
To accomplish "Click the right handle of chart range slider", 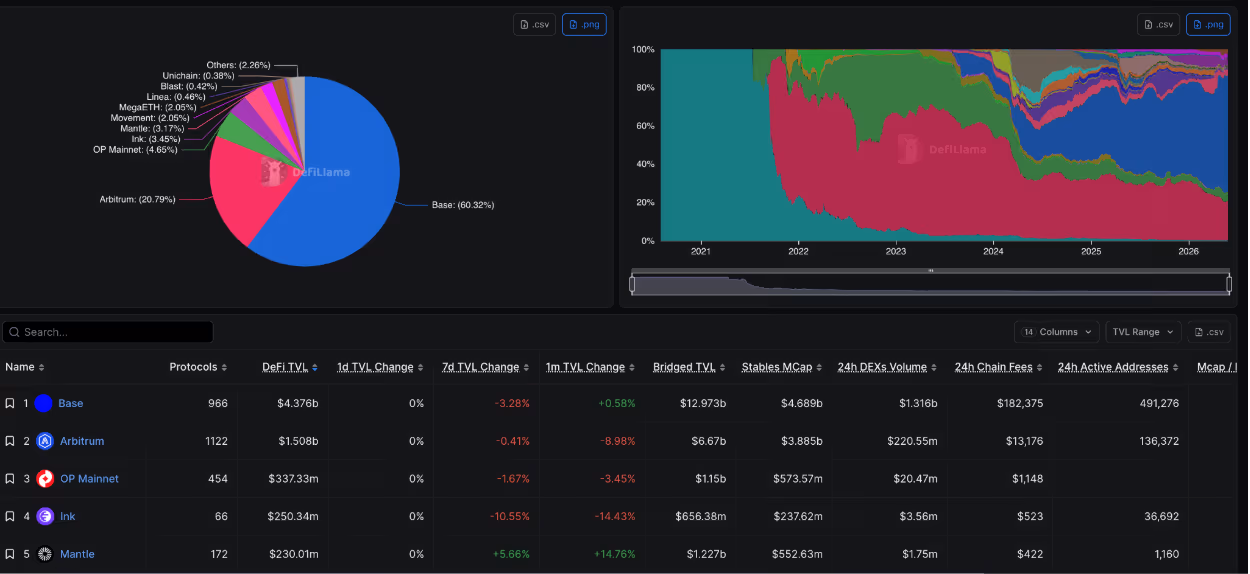I will (1228, 284).
